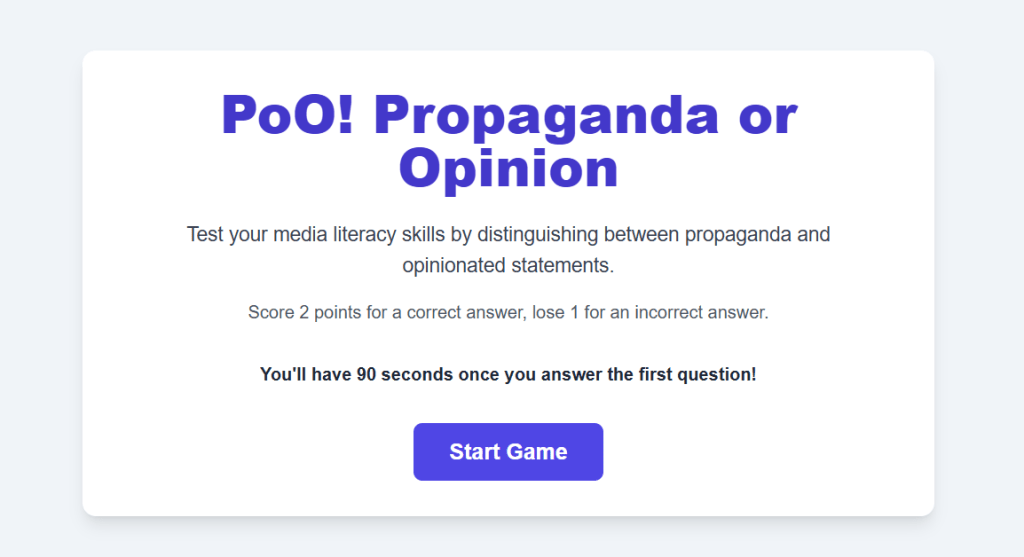Click the word "or" in the heading
The width and height of the screenshot is (1024, 557).
tap(767, 115)
